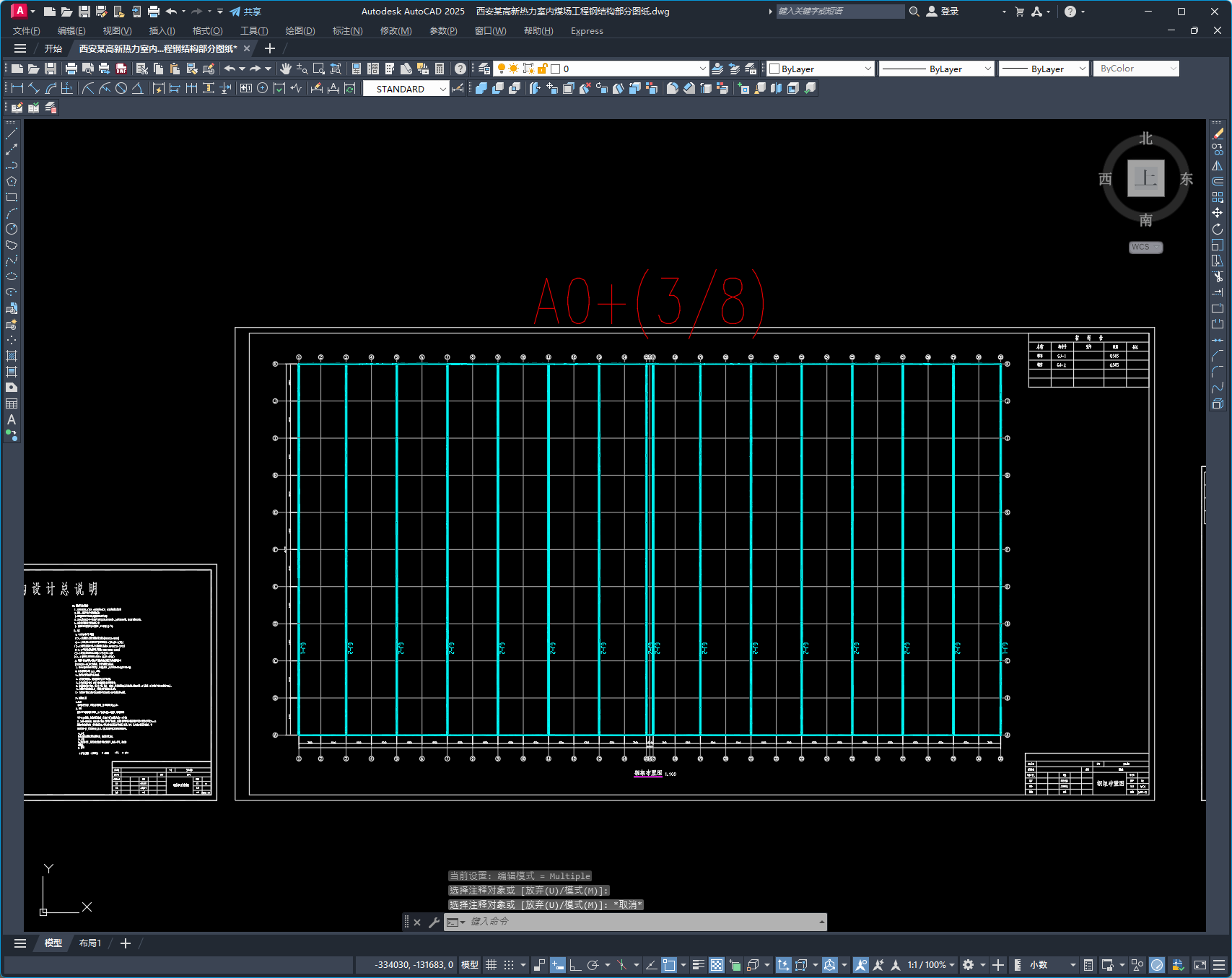Open the QuickCalc calculator icon
This screenshot has height=978, width=1232.
pyautogui.click(x=440, y=69)
